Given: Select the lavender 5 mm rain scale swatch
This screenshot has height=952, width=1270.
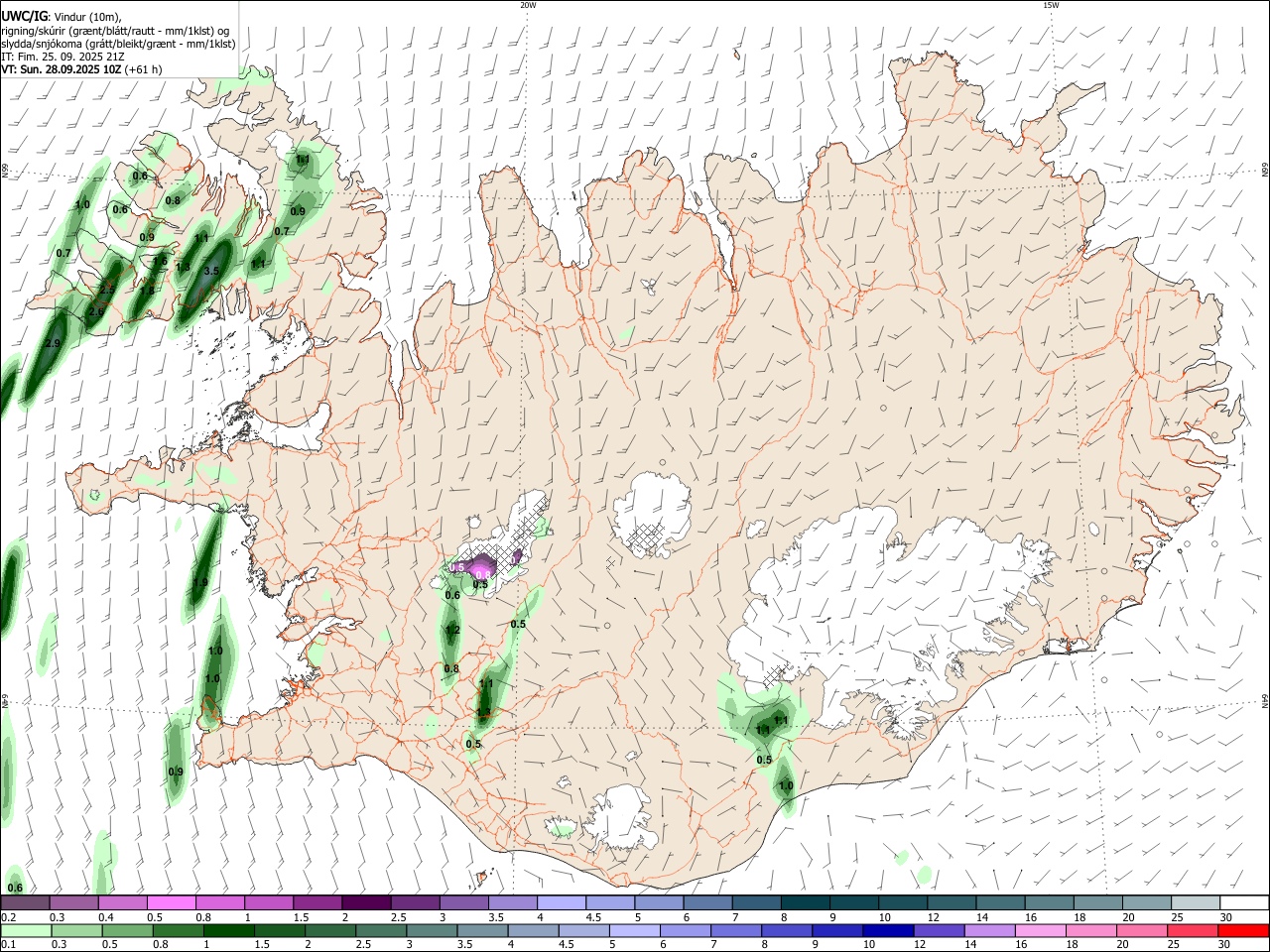Looking at the screenshot, I should coord(635,930).
